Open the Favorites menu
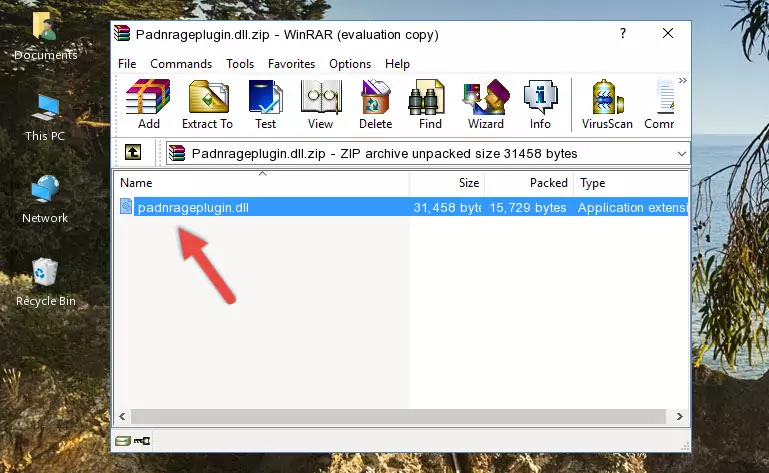769x473 pixels. (x=291, y=64)
